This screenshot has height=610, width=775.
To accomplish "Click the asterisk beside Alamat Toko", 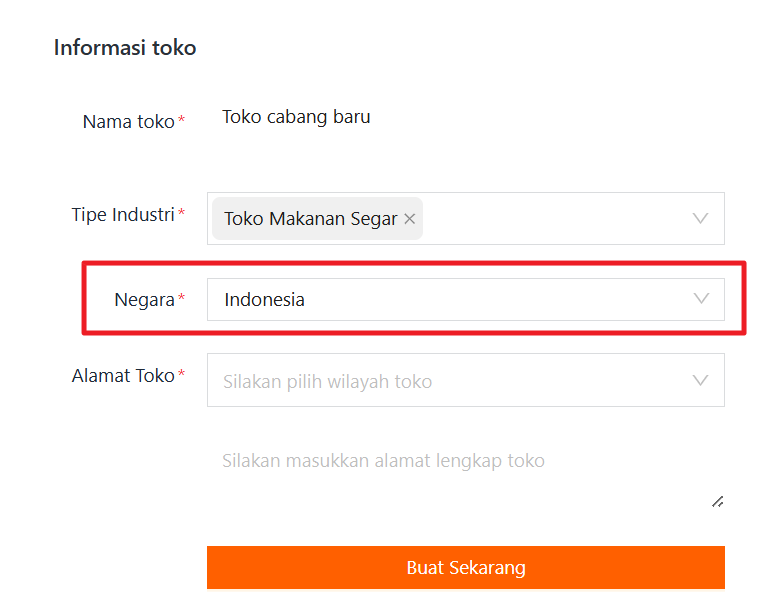I will 181,376.
